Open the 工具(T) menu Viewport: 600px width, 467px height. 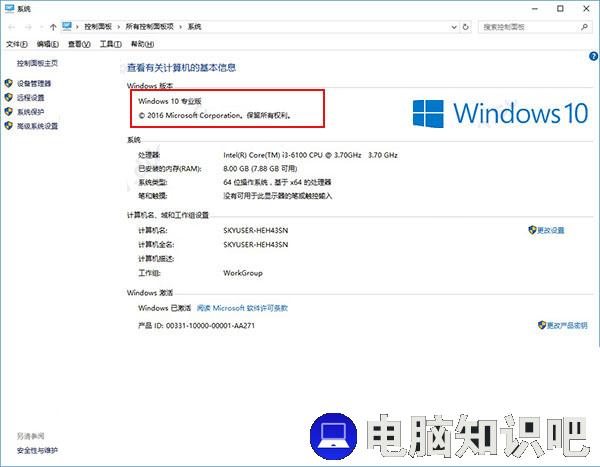click(111, 44)
